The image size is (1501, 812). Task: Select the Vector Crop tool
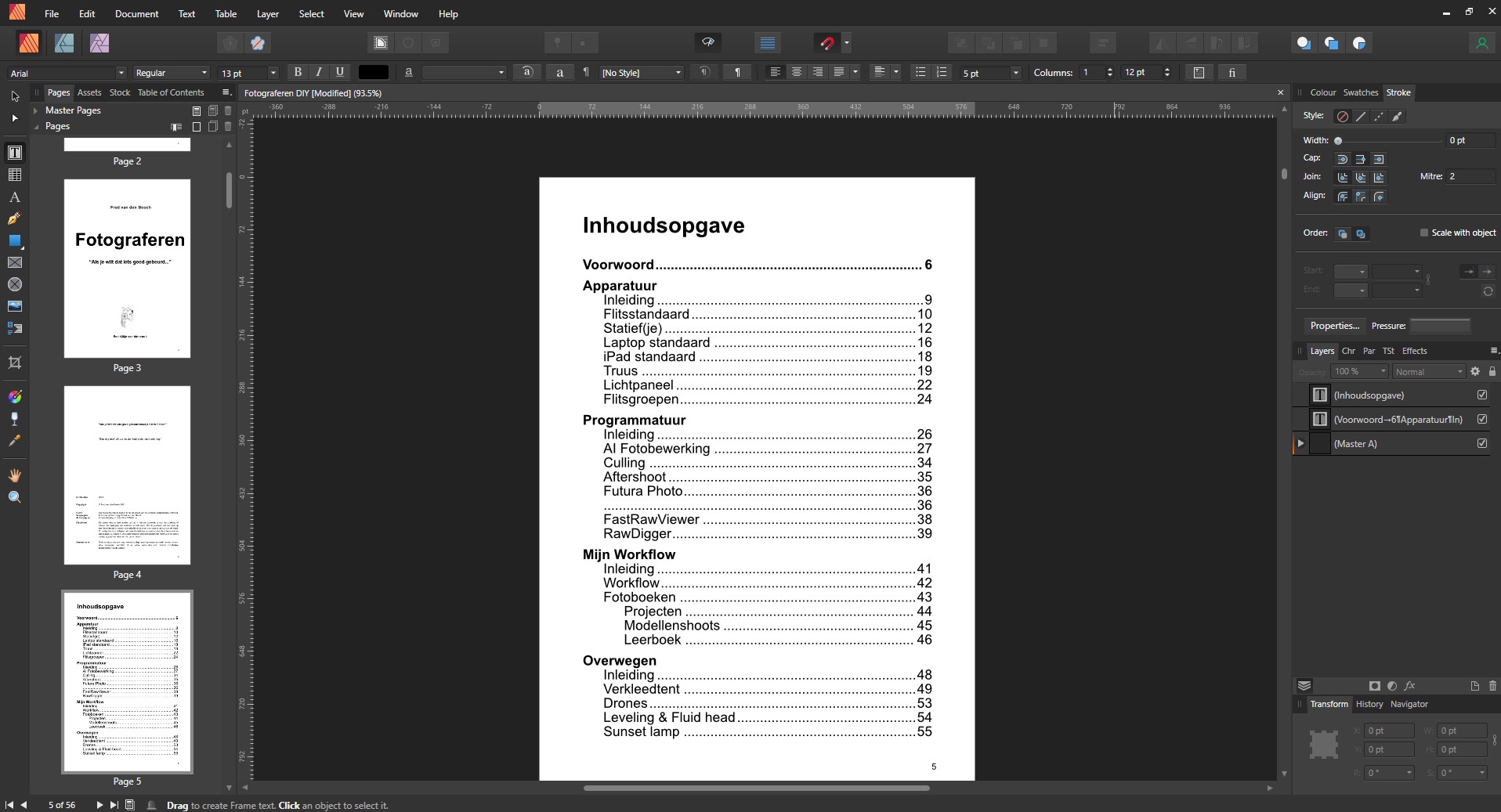point(15,363)
